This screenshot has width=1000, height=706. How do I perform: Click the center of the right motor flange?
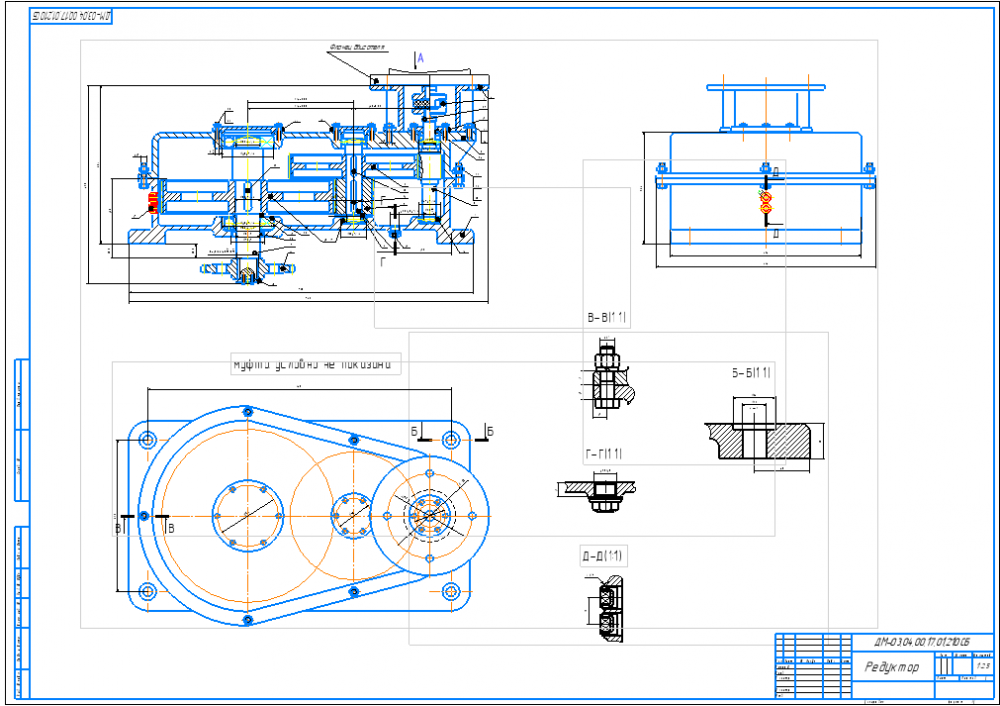[429, 515]
